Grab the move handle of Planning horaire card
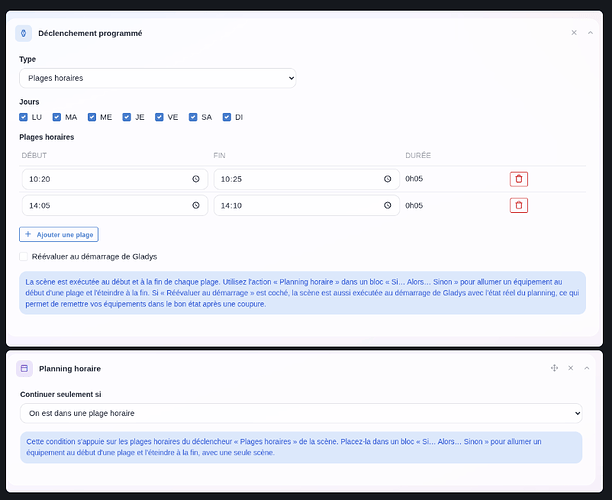The image size is (612, 500). pos(554,368)
